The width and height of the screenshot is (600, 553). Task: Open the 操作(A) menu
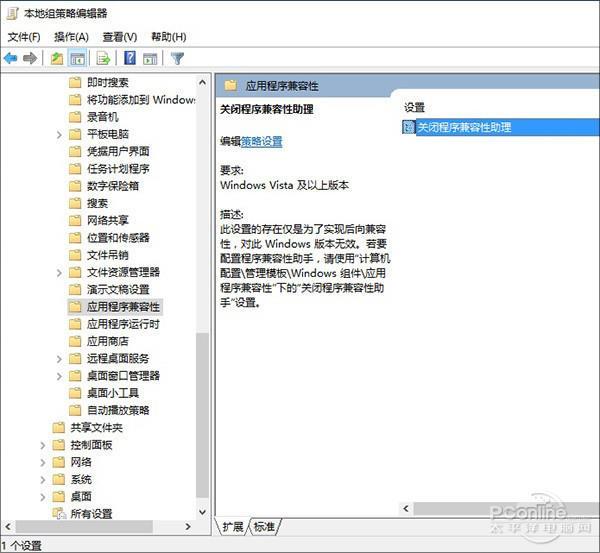71,37
